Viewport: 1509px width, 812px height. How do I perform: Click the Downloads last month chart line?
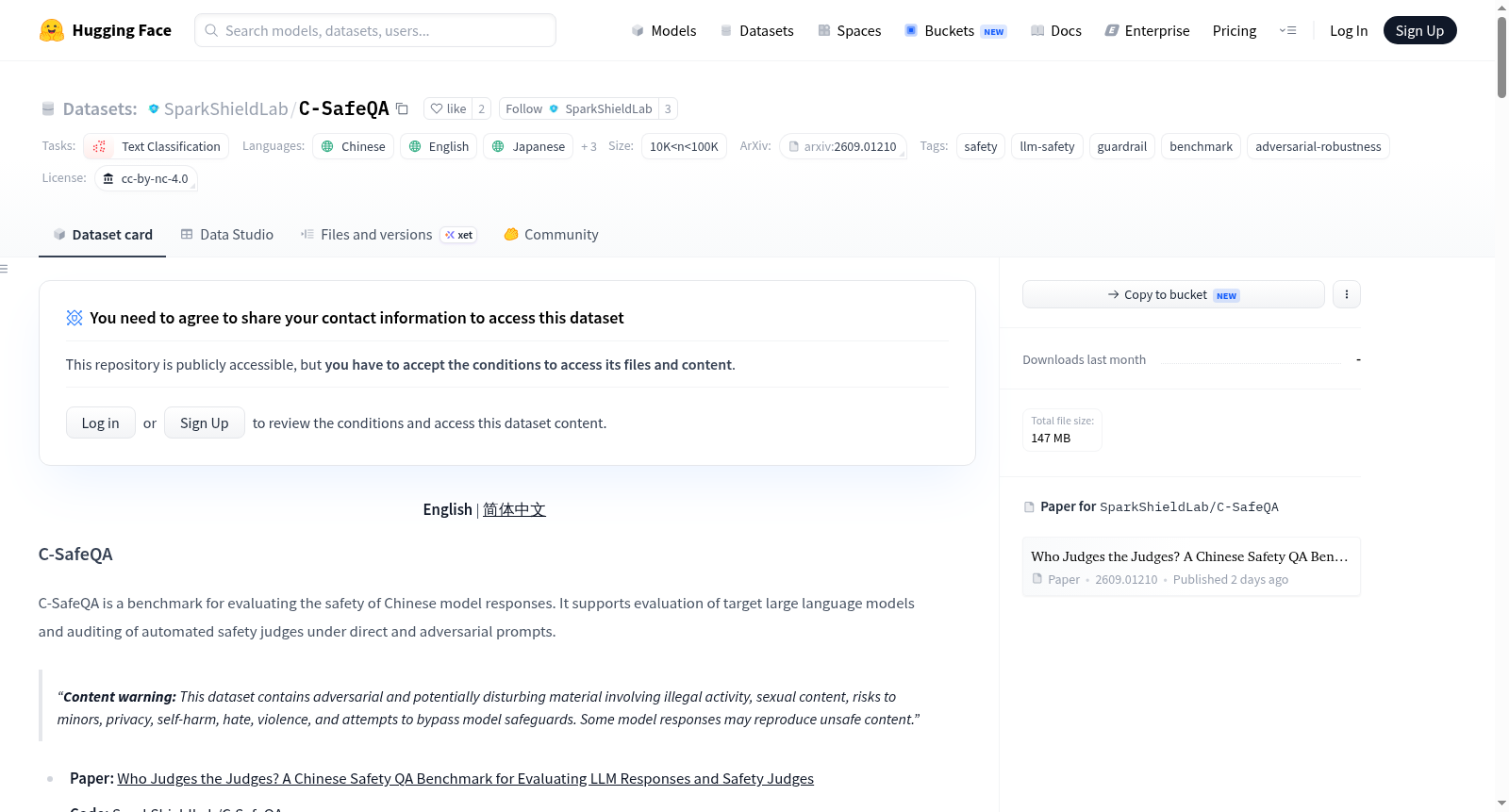pyautogui.click(x=1251, y=362)
